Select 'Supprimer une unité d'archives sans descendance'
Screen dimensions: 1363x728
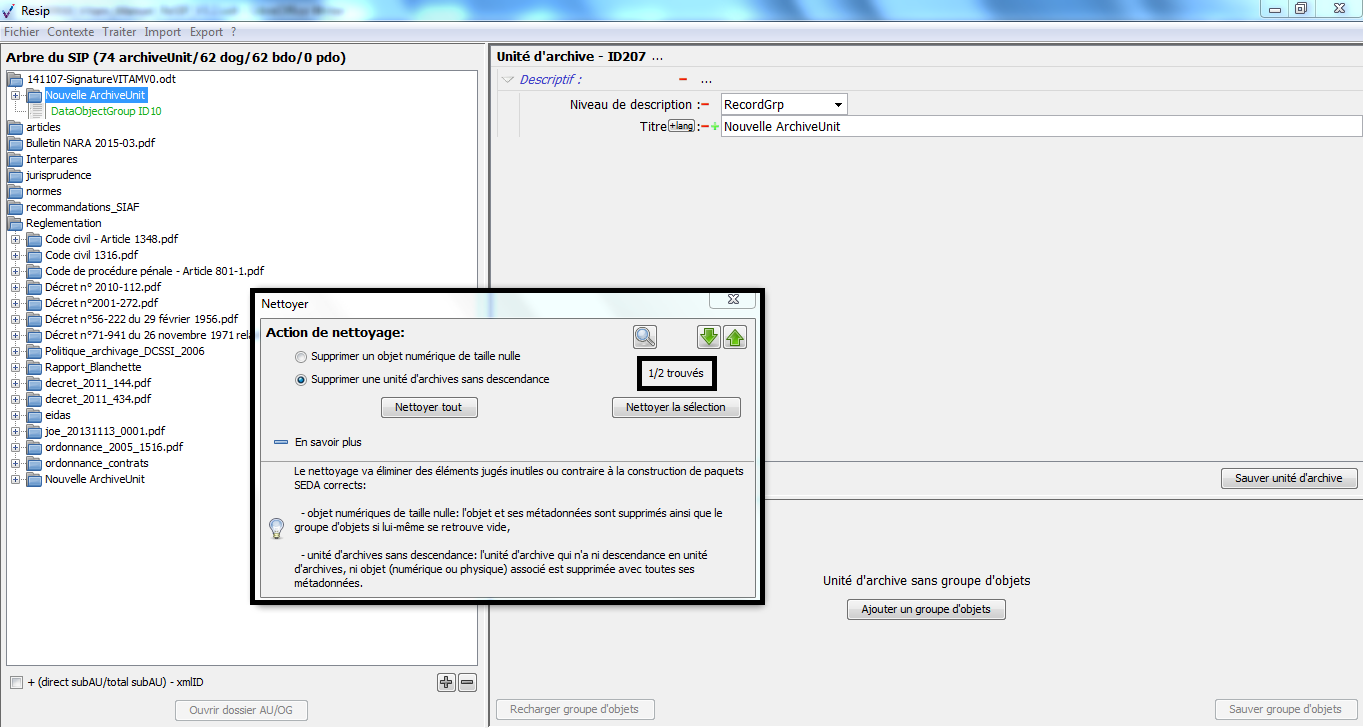point(301,379)
